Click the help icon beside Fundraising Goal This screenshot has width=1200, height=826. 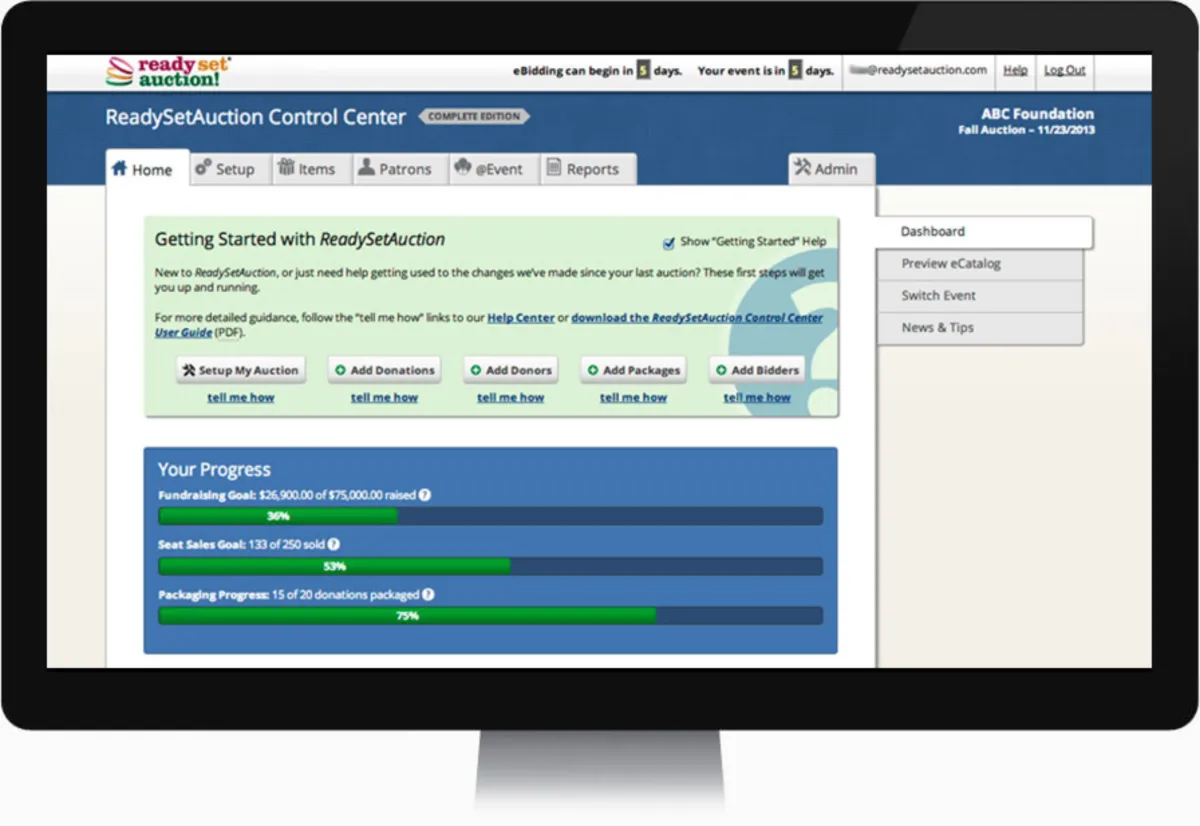click(425, 495)
